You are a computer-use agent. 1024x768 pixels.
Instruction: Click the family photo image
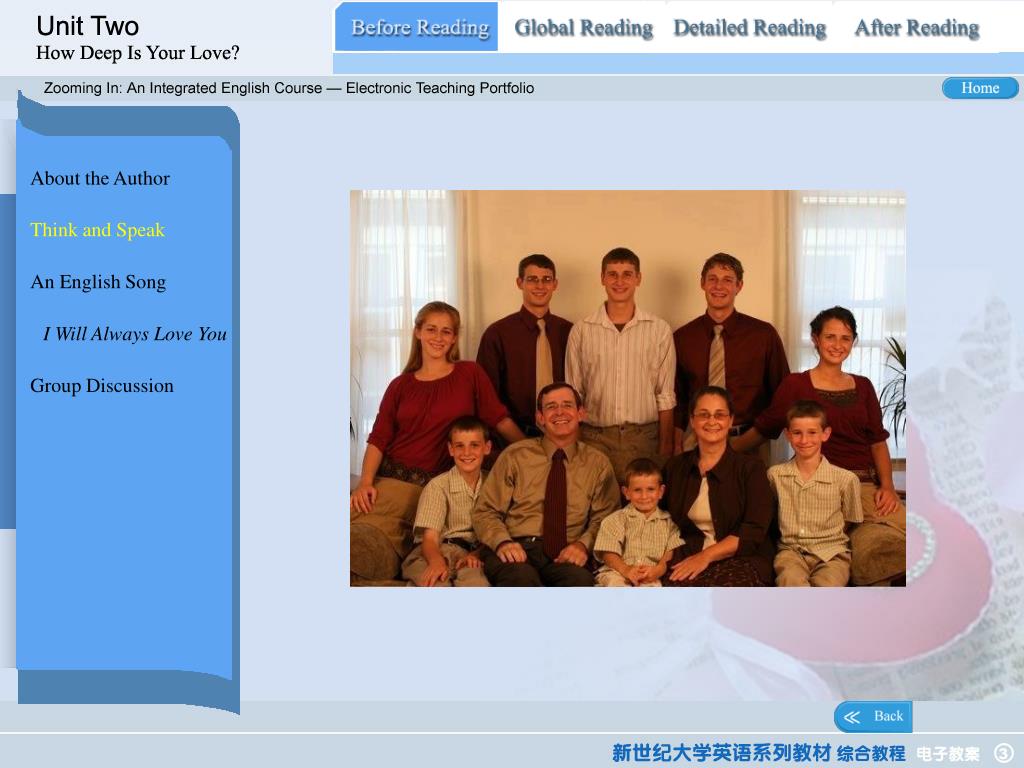[x=628, y=388]
